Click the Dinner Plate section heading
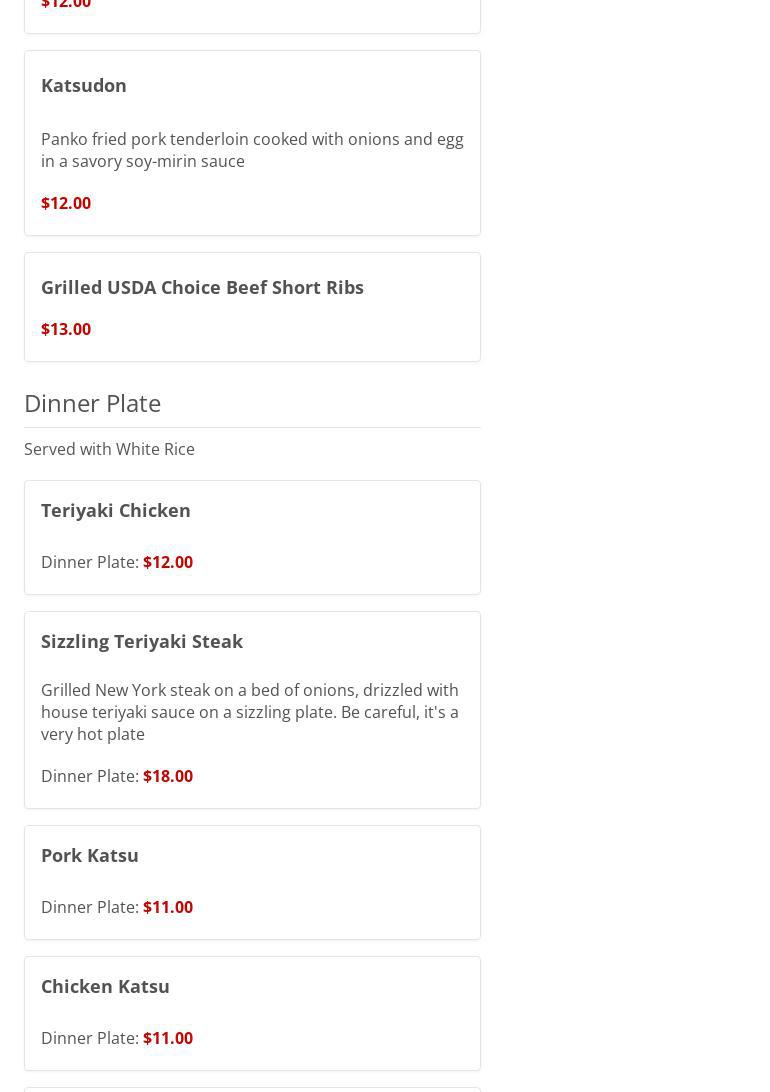Viewport: 770px width, 1092px height. [x=92, y=402]
